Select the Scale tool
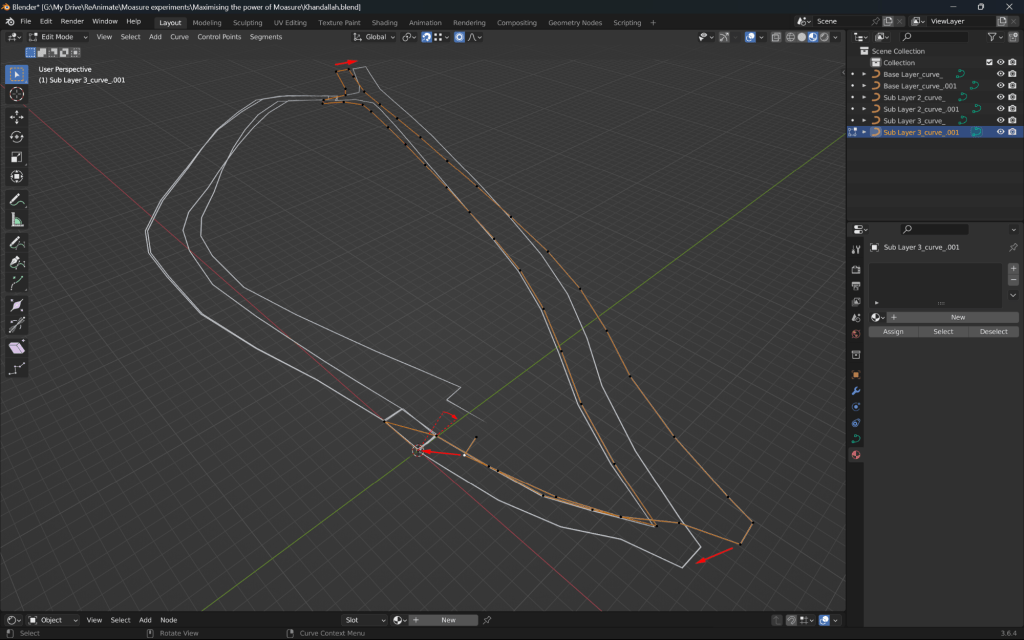Screen dimensions: 1024x640 pyautogui.click(x=17, y=157)
